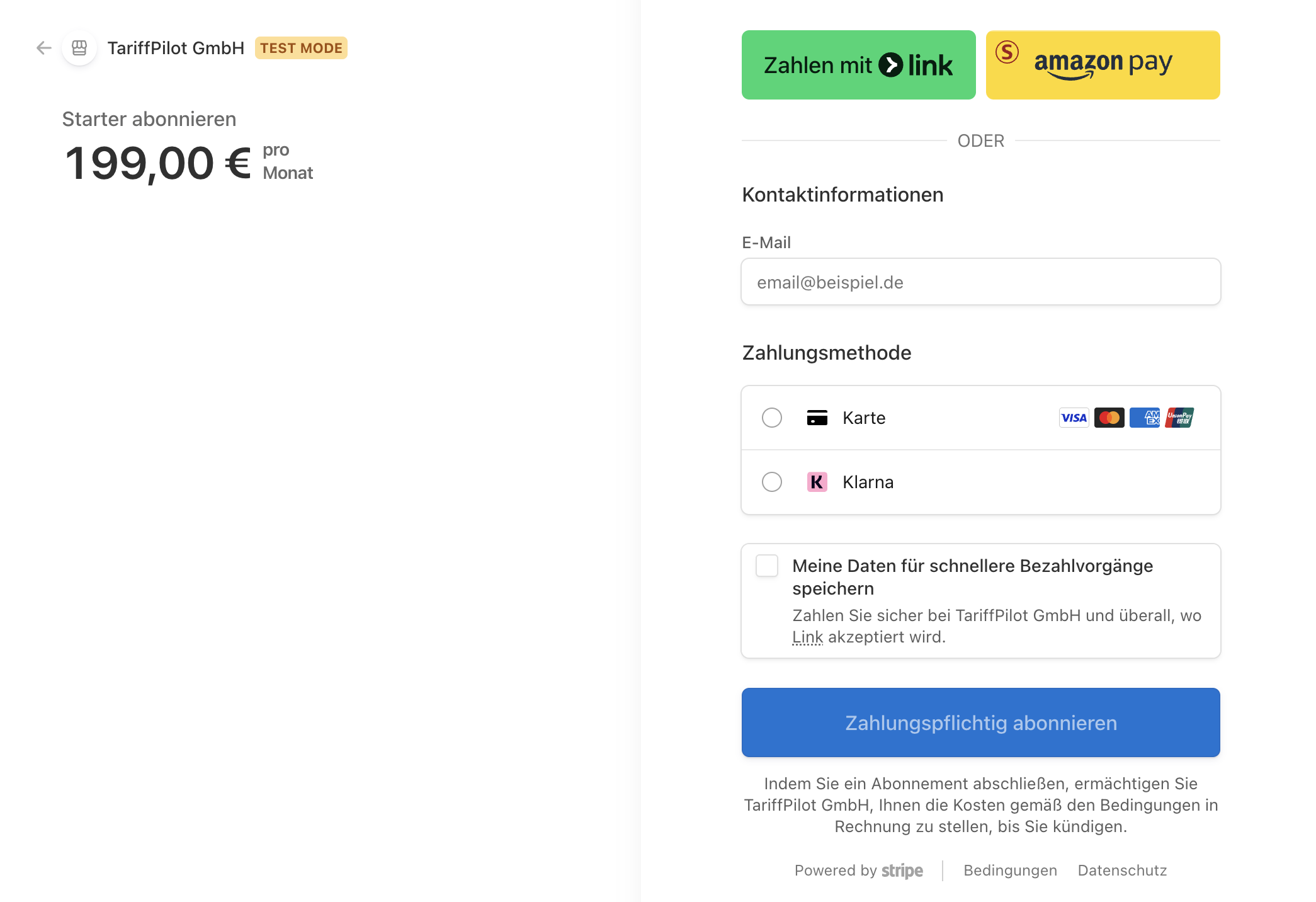Image resolution: width=1316 pixels, height=902 pixels.
Task: Click the credit card icon next to Karte
Action: coord(817,417)
